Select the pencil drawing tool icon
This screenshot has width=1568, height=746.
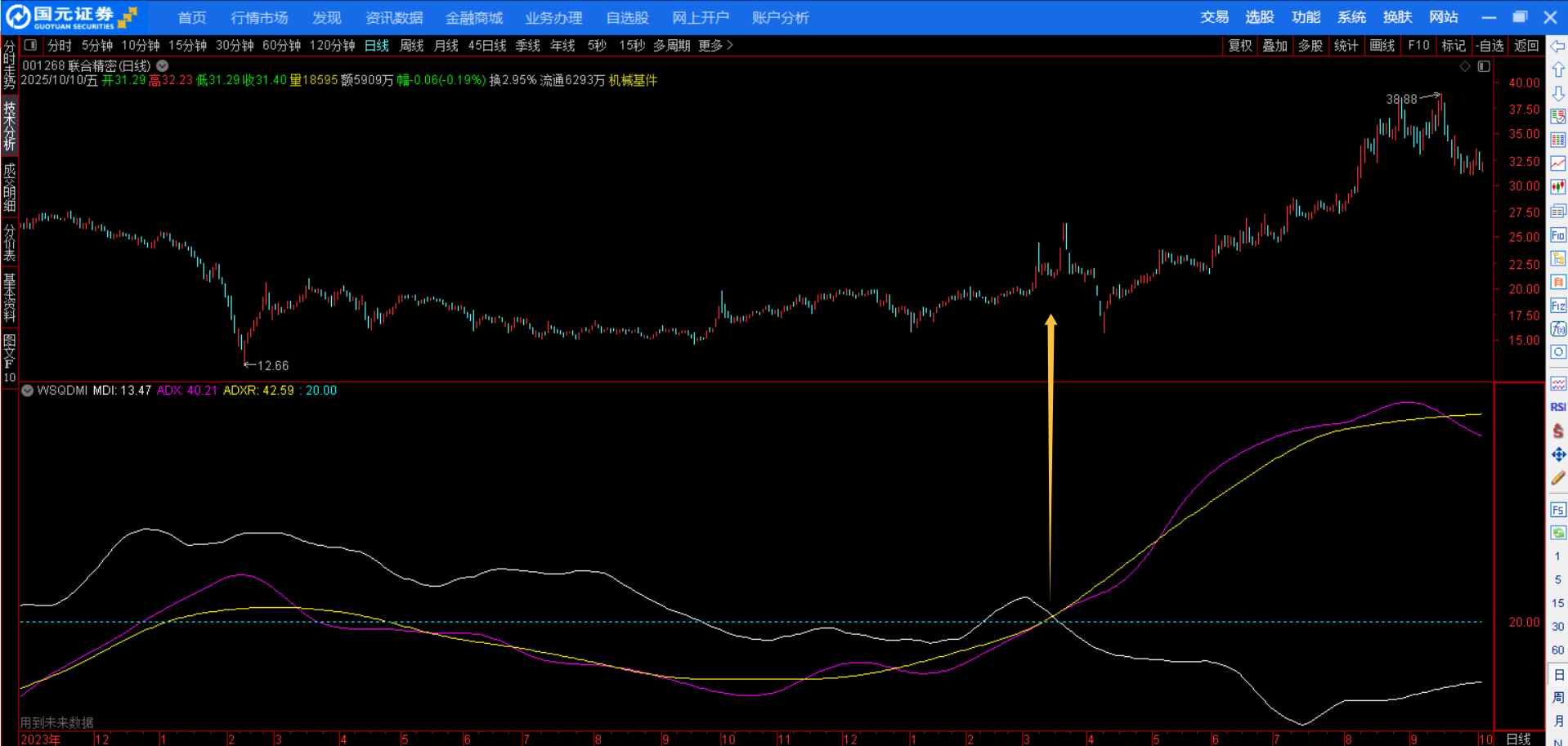click(1558, 478)
